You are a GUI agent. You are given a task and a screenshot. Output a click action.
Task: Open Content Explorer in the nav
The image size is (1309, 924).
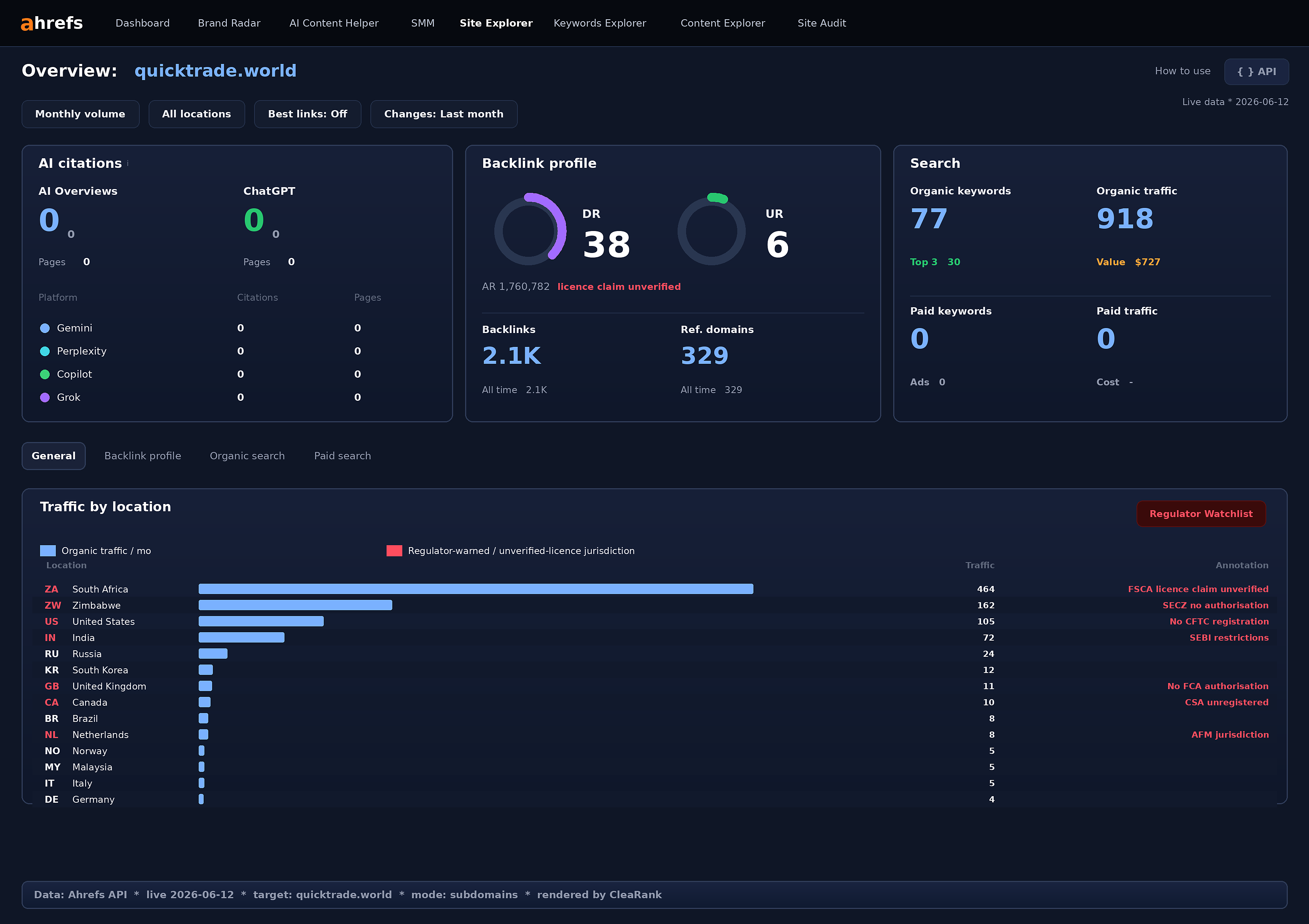tap(723, 23)
